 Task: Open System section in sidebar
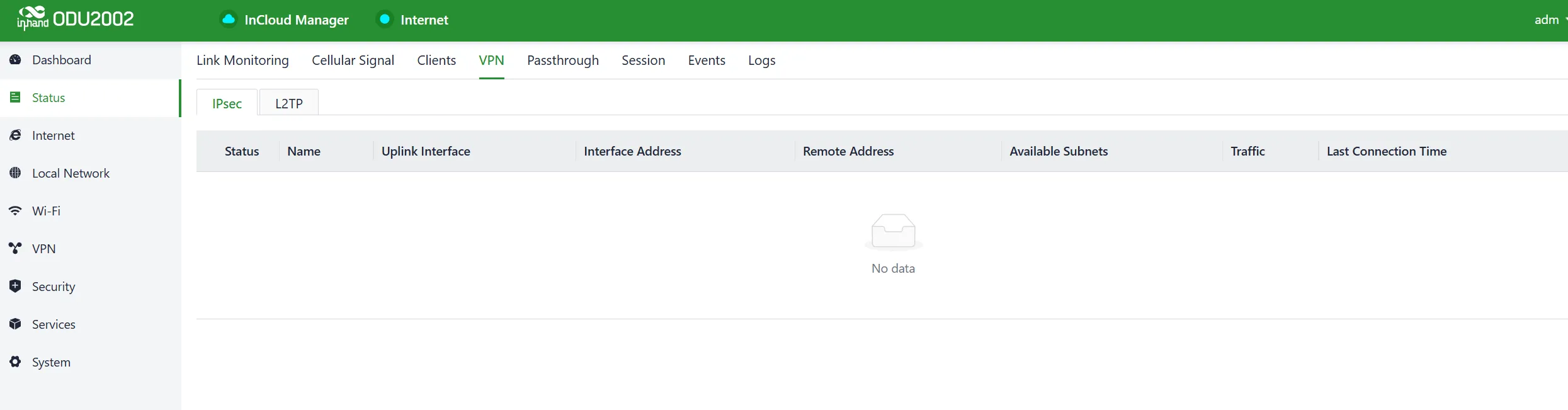click(91, 362)
